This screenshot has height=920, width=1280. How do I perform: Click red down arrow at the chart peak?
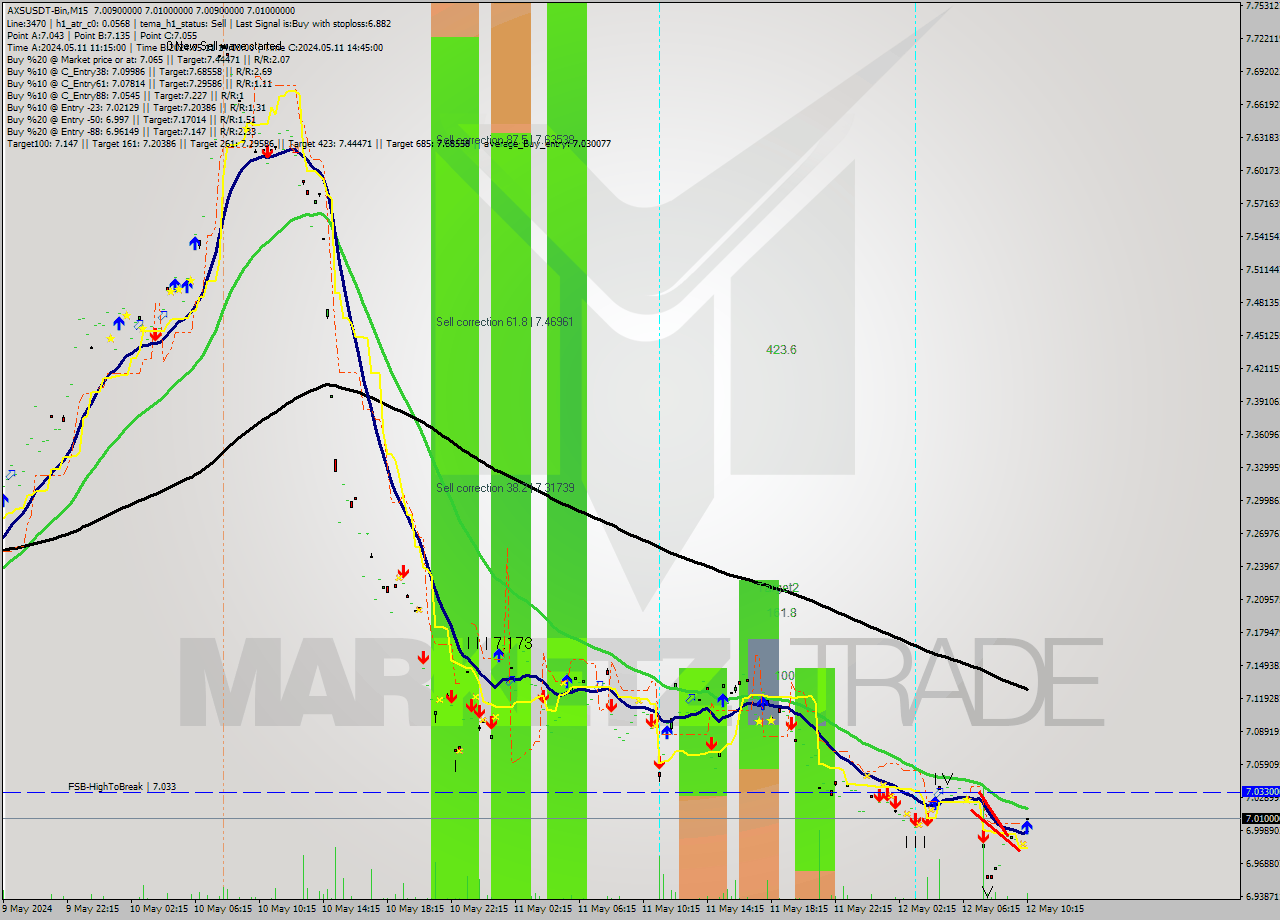coord(268,152)
